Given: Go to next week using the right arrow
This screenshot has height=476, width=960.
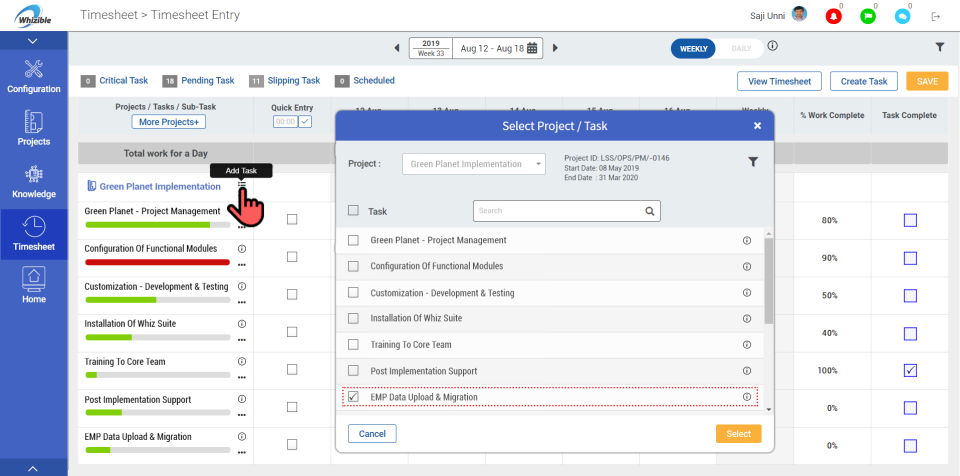Looking at the screenshot, I should (x=556, y=47).
